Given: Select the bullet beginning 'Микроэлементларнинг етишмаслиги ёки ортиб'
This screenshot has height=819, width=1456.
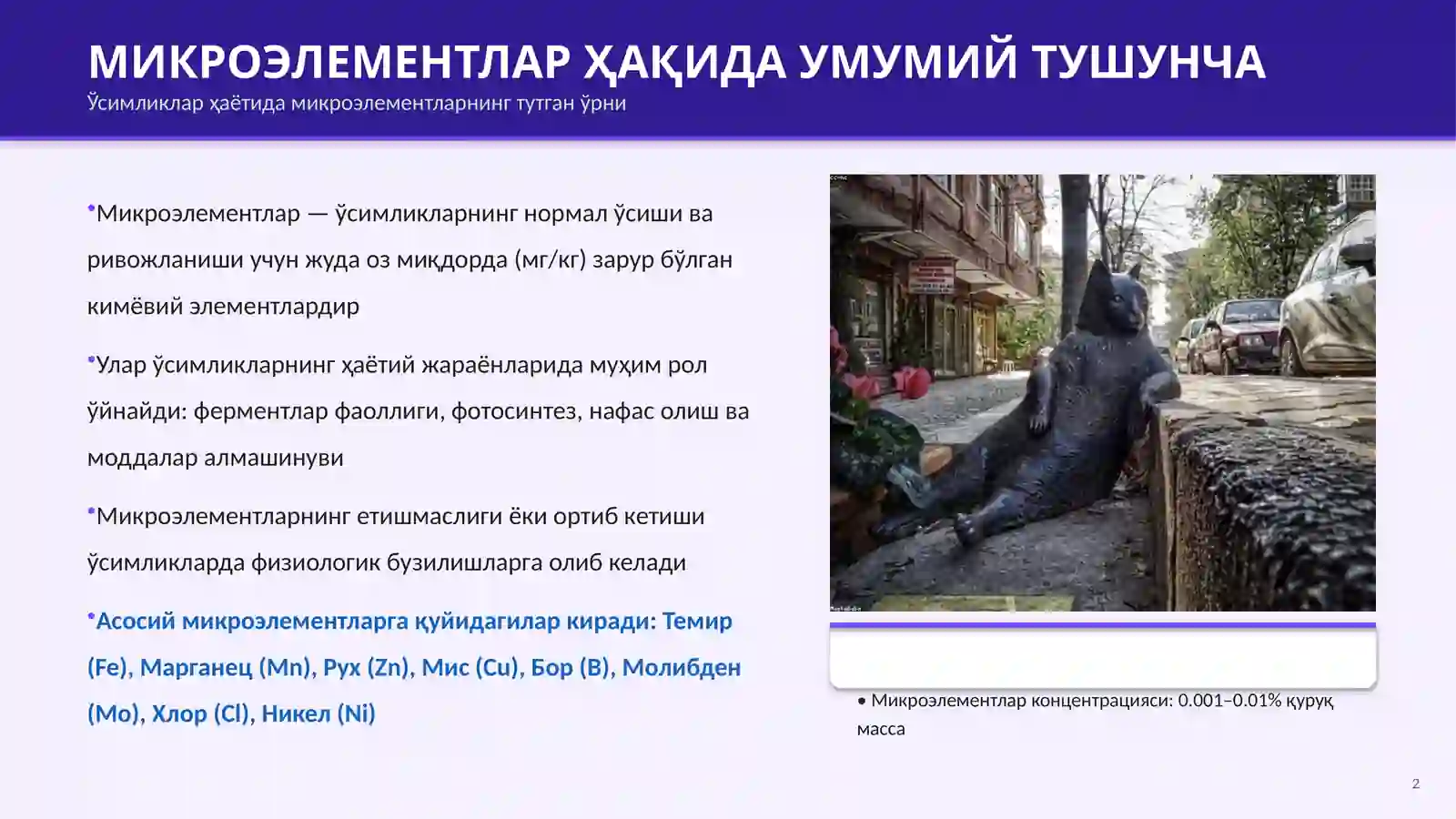Looking at the screenshot, I should point(396,539).
